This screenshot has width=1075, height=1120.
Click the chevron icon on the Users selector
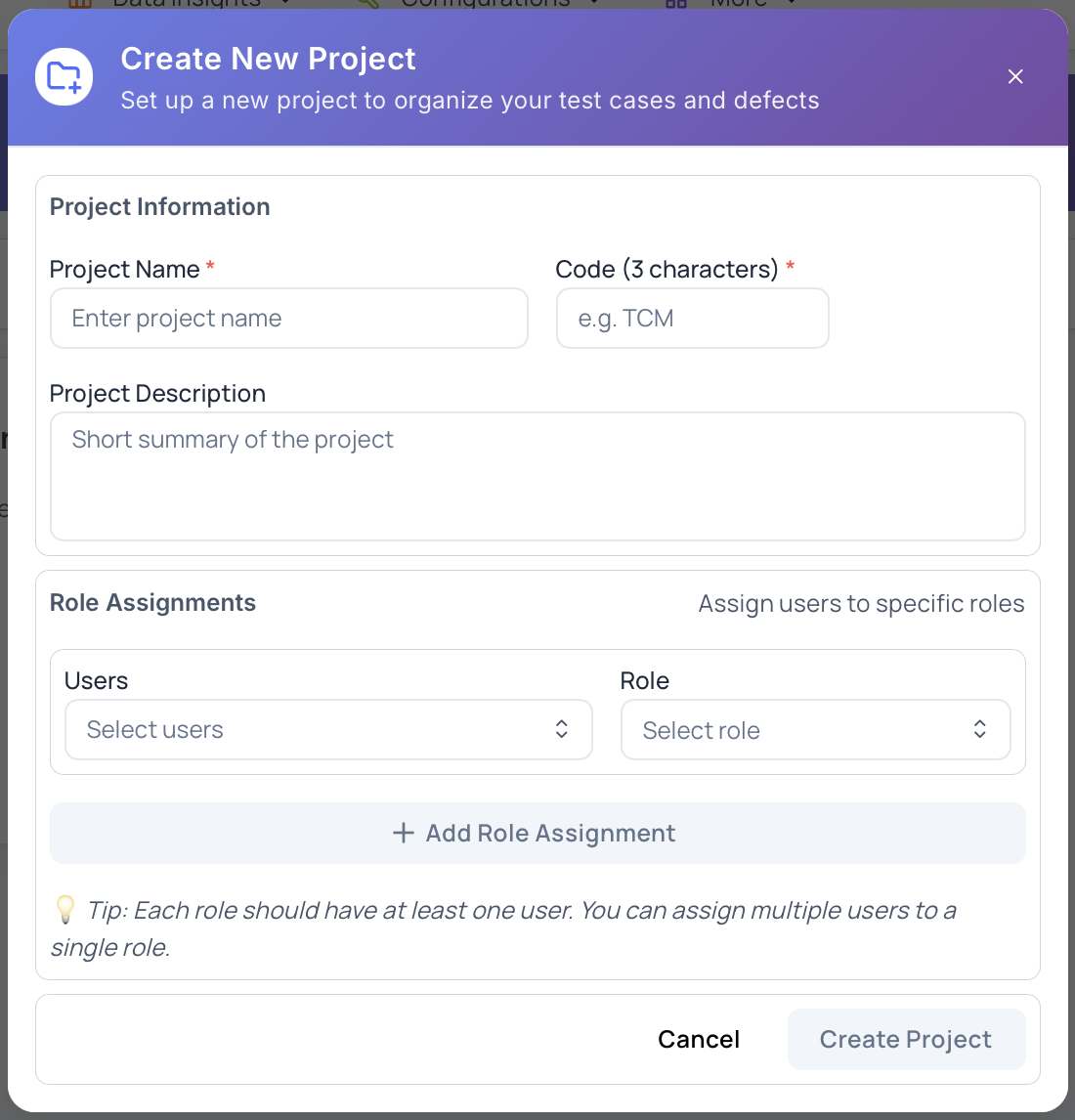click(562, 729)
